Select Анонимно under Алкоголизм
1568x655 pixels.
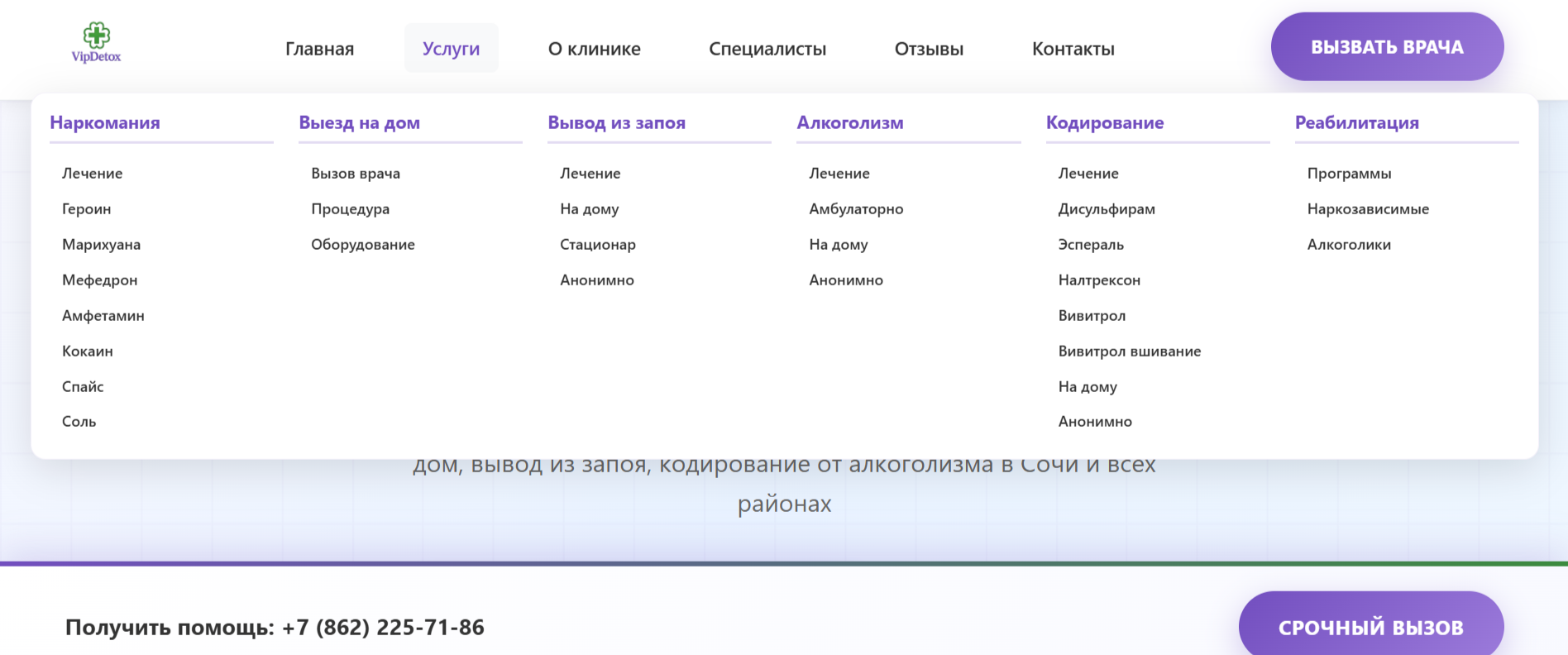846,280
